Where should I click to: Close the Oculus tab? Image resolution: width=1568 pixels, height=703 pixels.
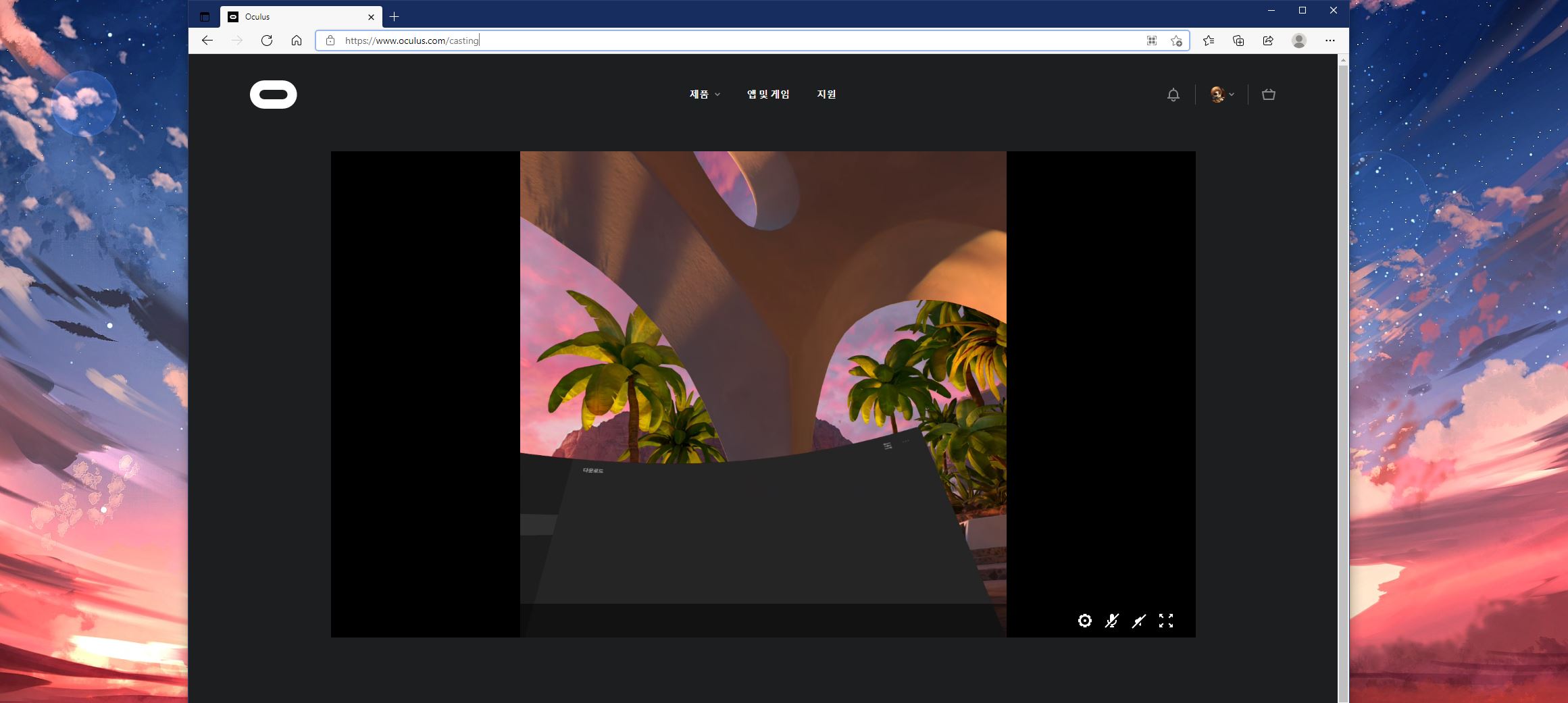click(x=371, y=17)
